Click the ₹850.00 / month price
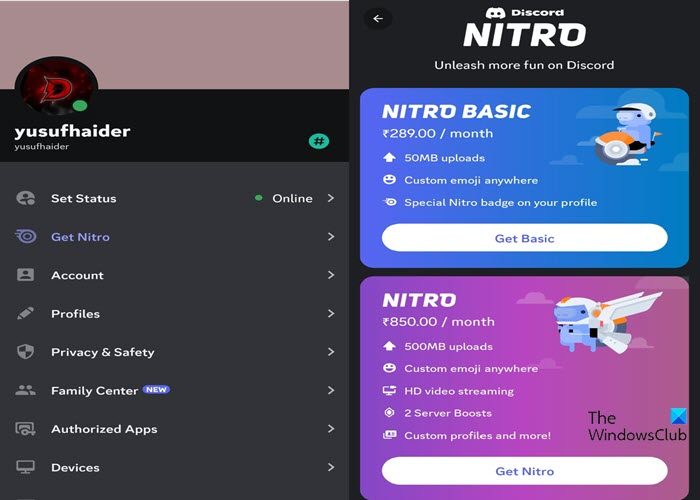Image resolution: width=700 pixels, height=500 pixels. [x=438, y=322]
